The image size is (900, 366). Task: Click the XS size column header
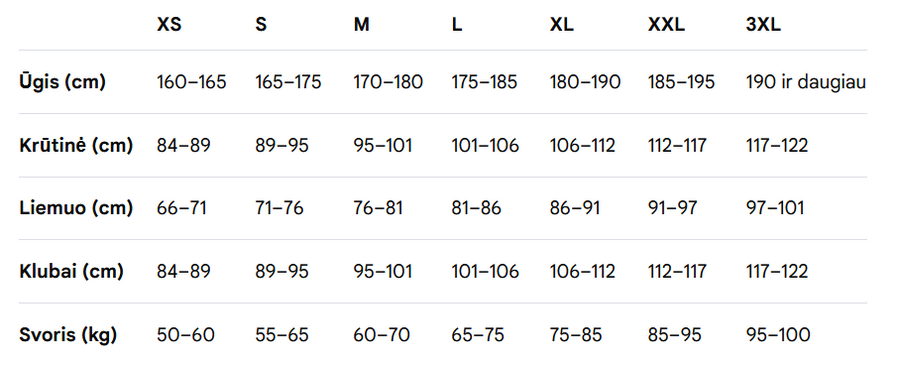169,25
